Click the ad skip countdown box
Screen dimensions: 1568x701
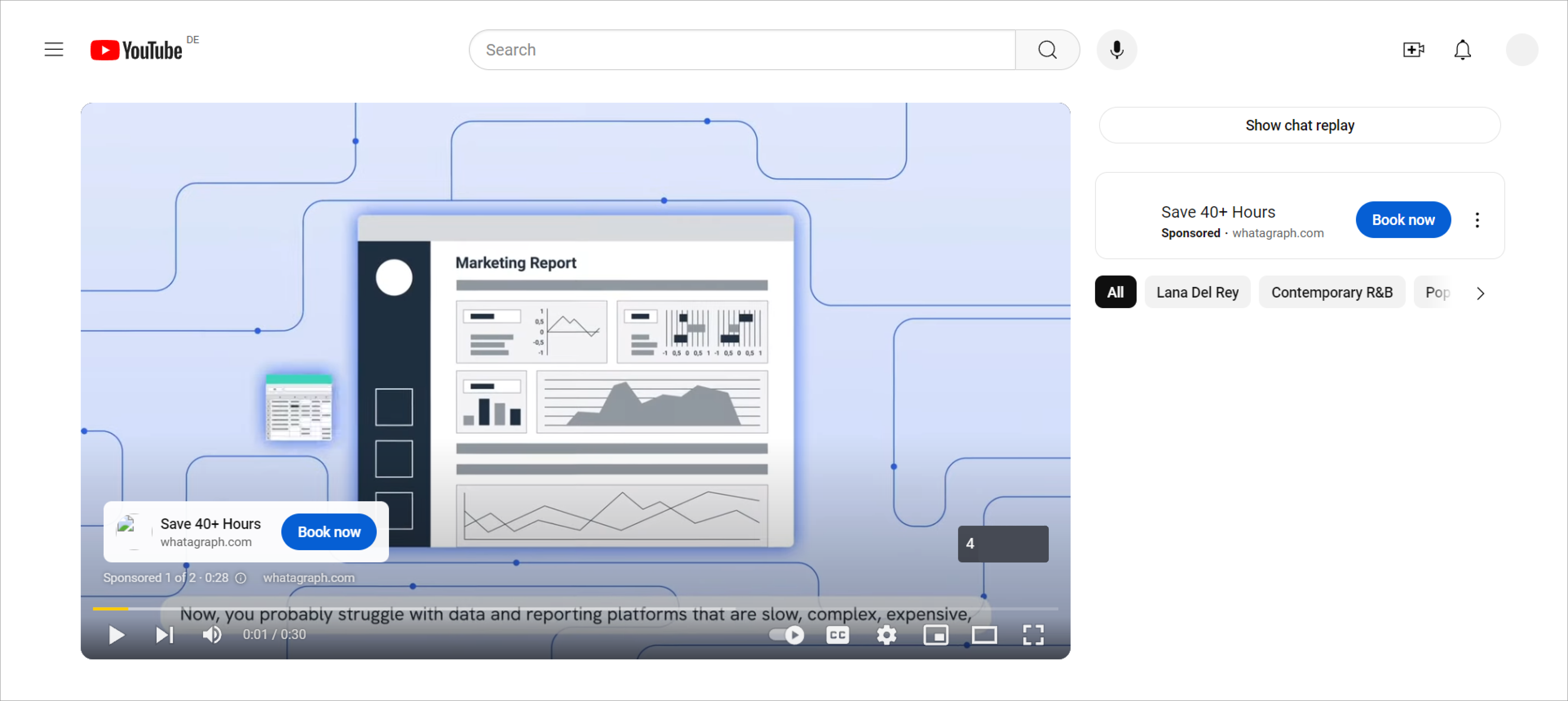click(1003, 543)
